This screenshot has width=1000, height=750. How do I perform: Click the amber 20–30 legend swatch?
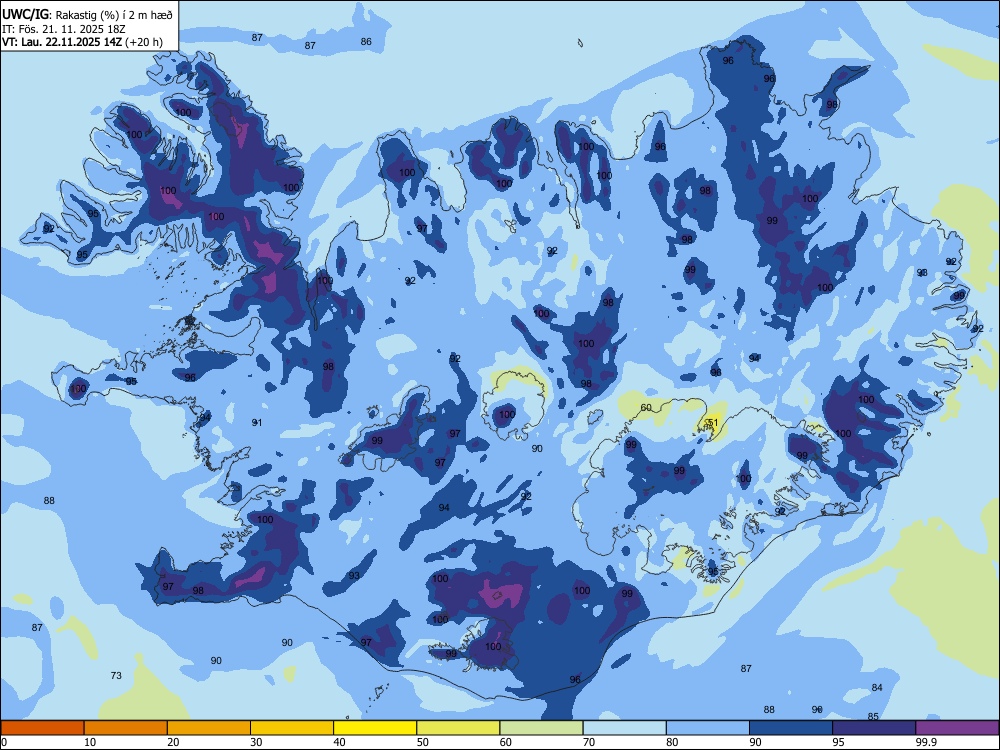[x=209, y=728]
